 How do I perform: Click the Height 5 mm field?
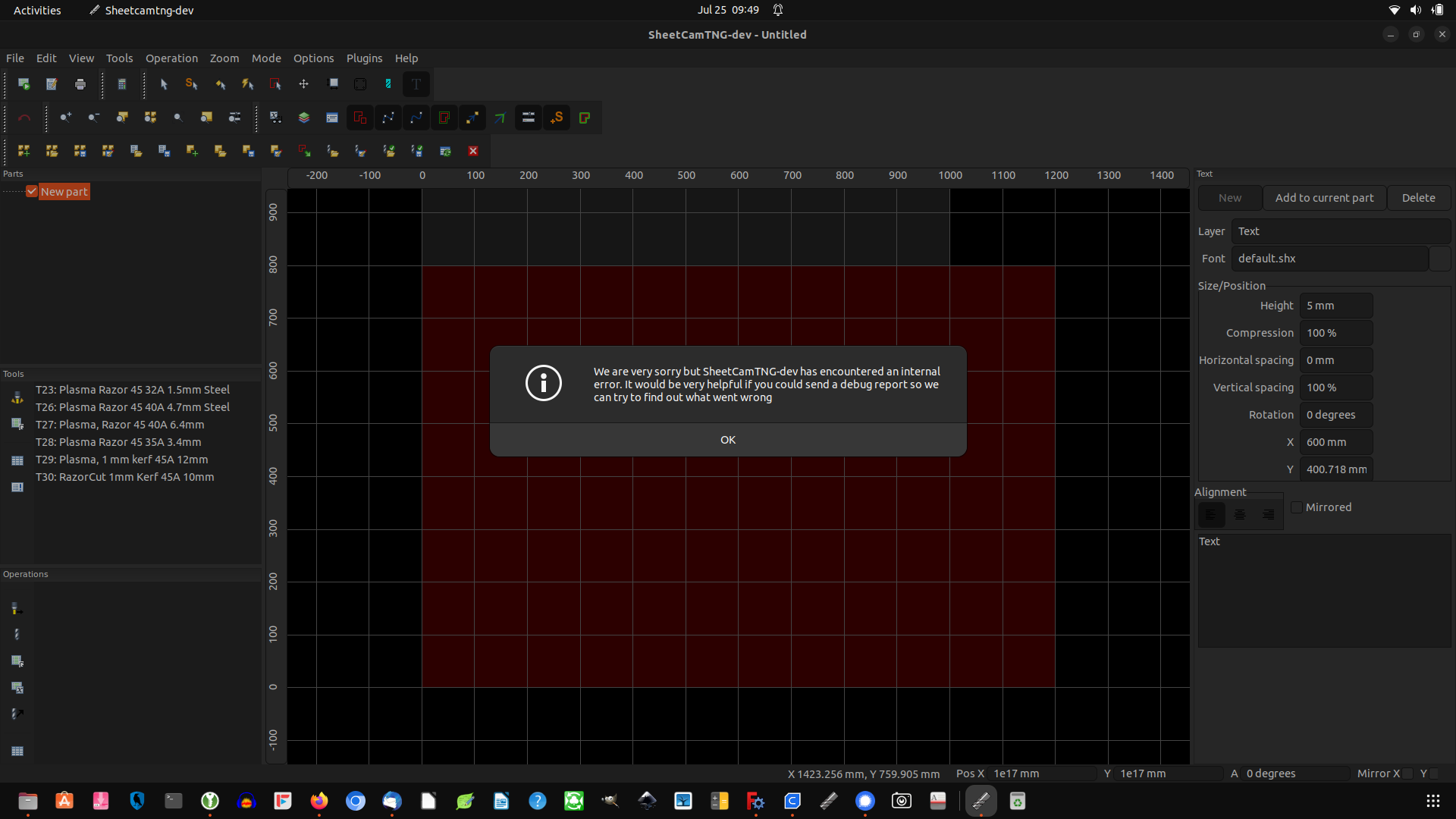1336,306
